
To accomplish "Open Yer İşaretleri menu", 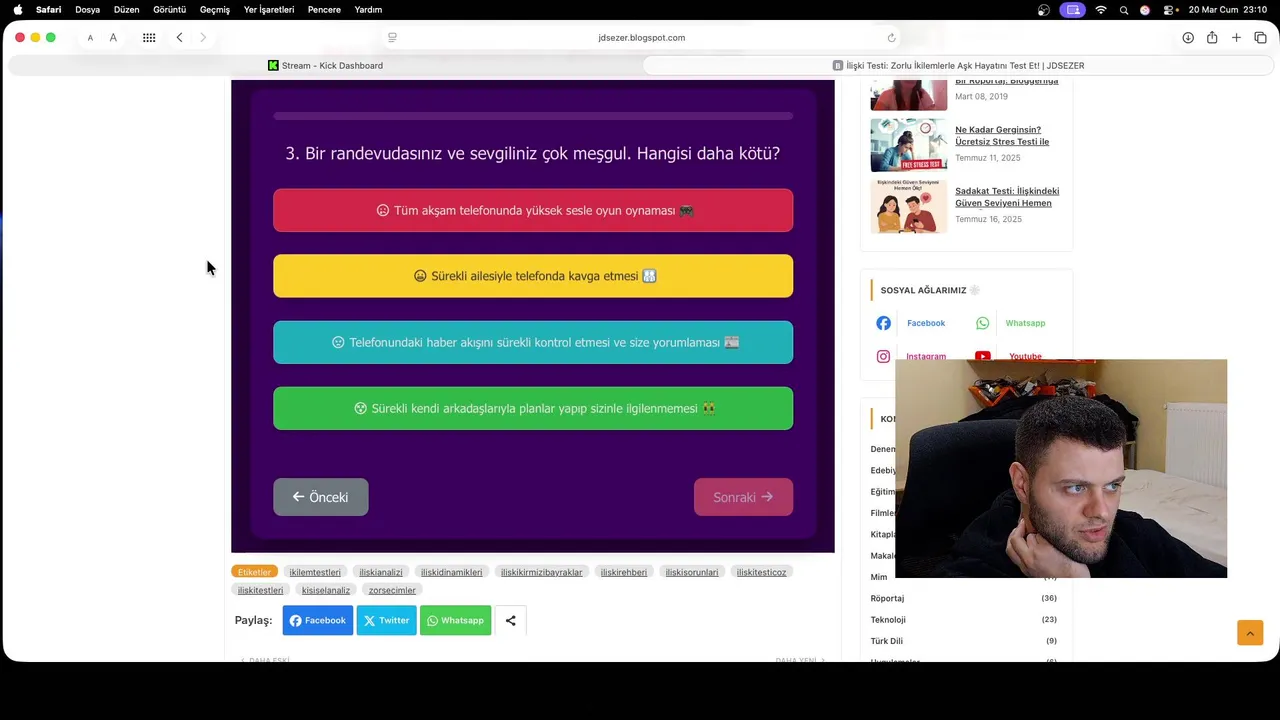I will pyautogui.click(x=269, y=9).
